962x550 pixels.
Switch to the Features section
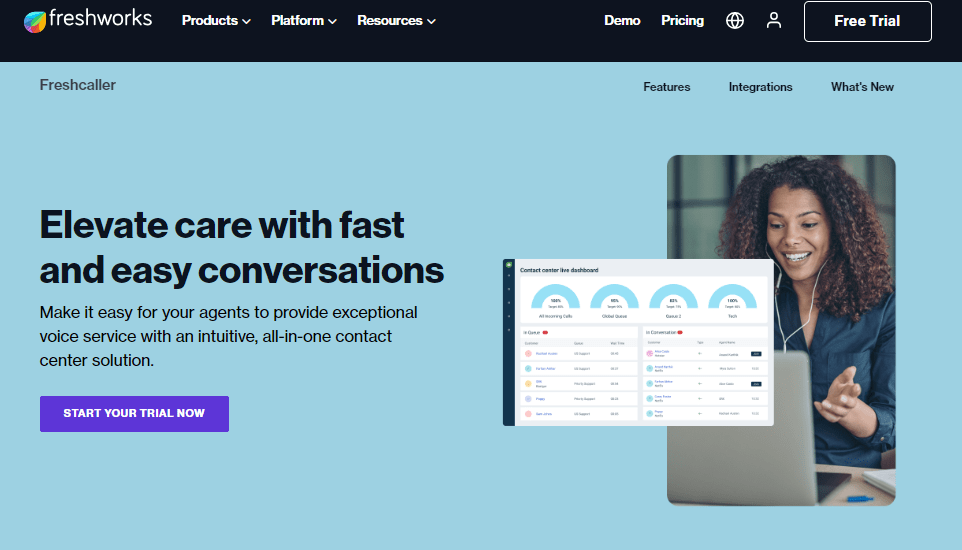tap(666, 87)
